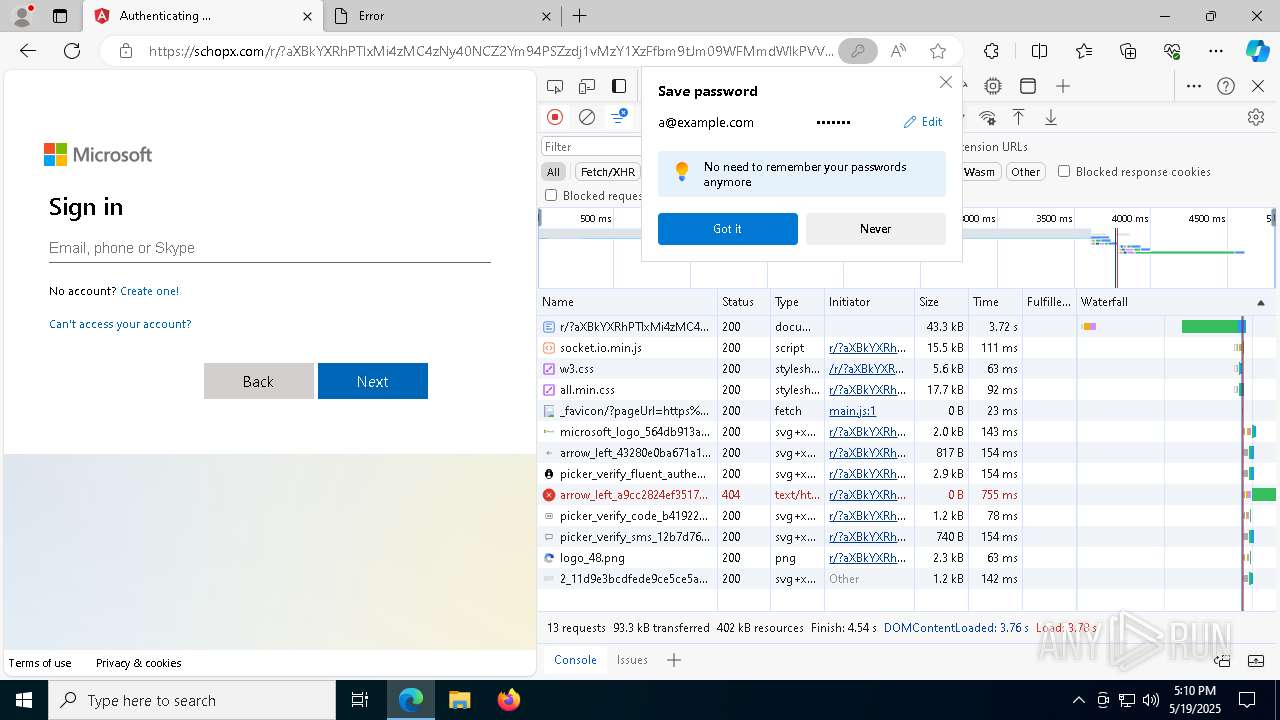The height and width of the screenshot is (720, 1280).
Task: Open the Console drawer tab
Action: (575, 660)
